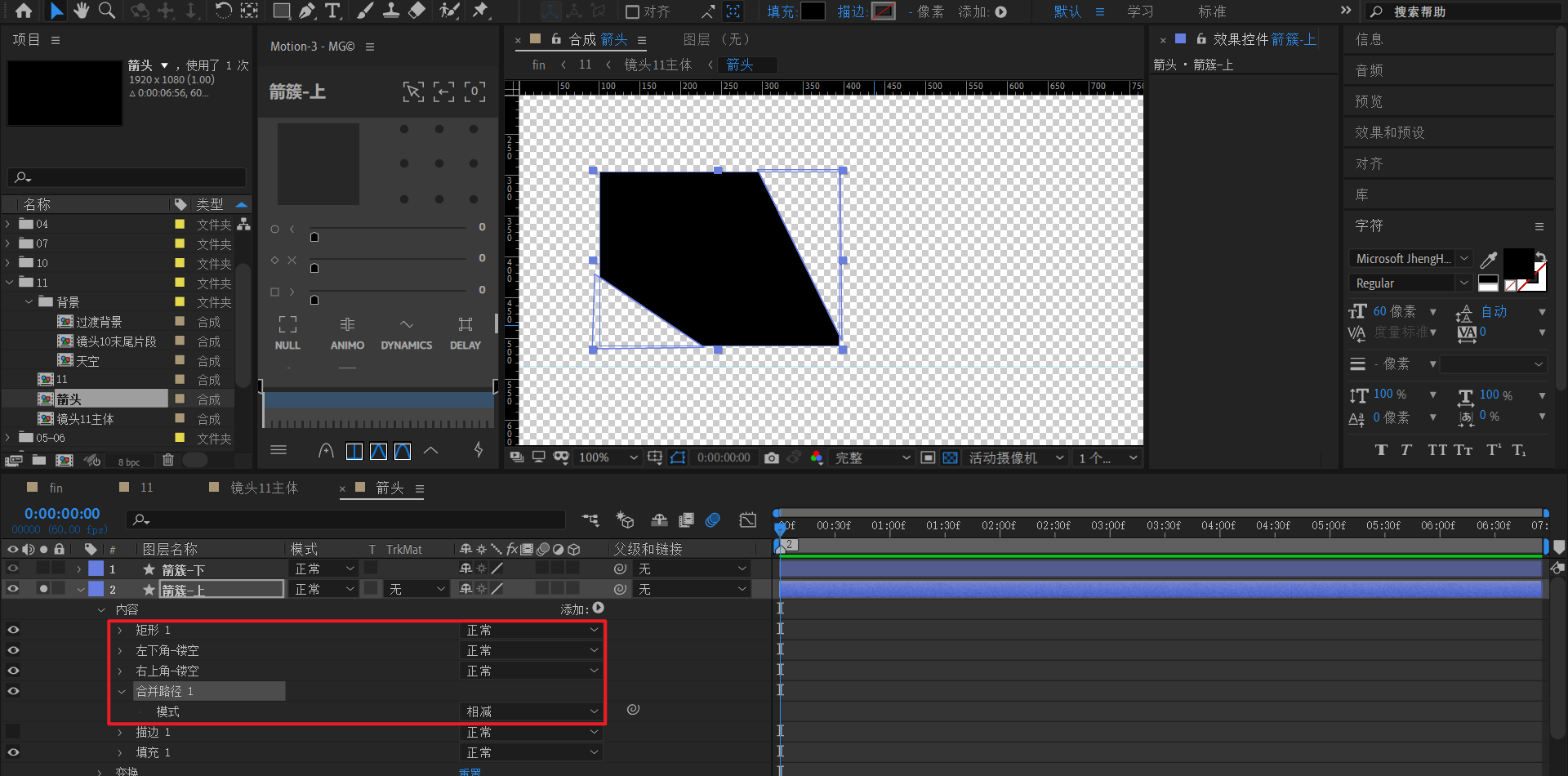
Task: Select the 学习 workspace
Action: (1140, 11)
